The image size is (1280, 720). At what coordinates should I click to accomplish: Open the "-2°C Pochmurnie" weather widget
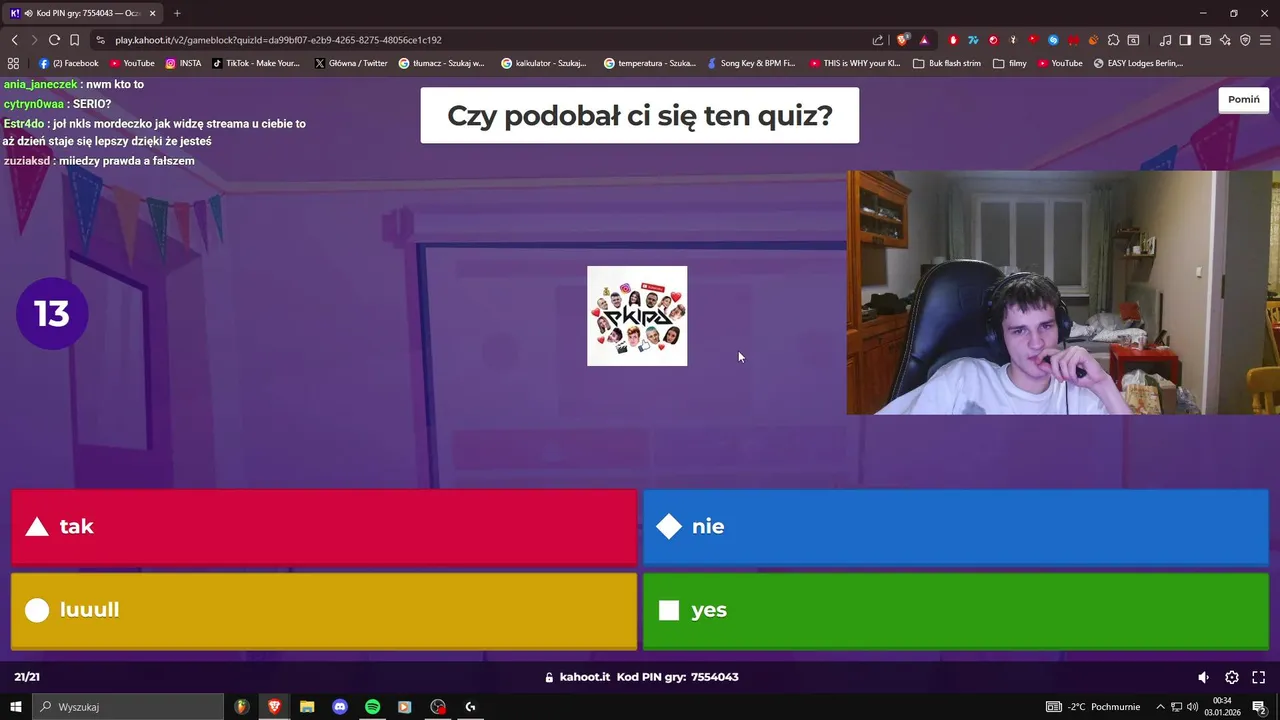tap(1093, 707)
